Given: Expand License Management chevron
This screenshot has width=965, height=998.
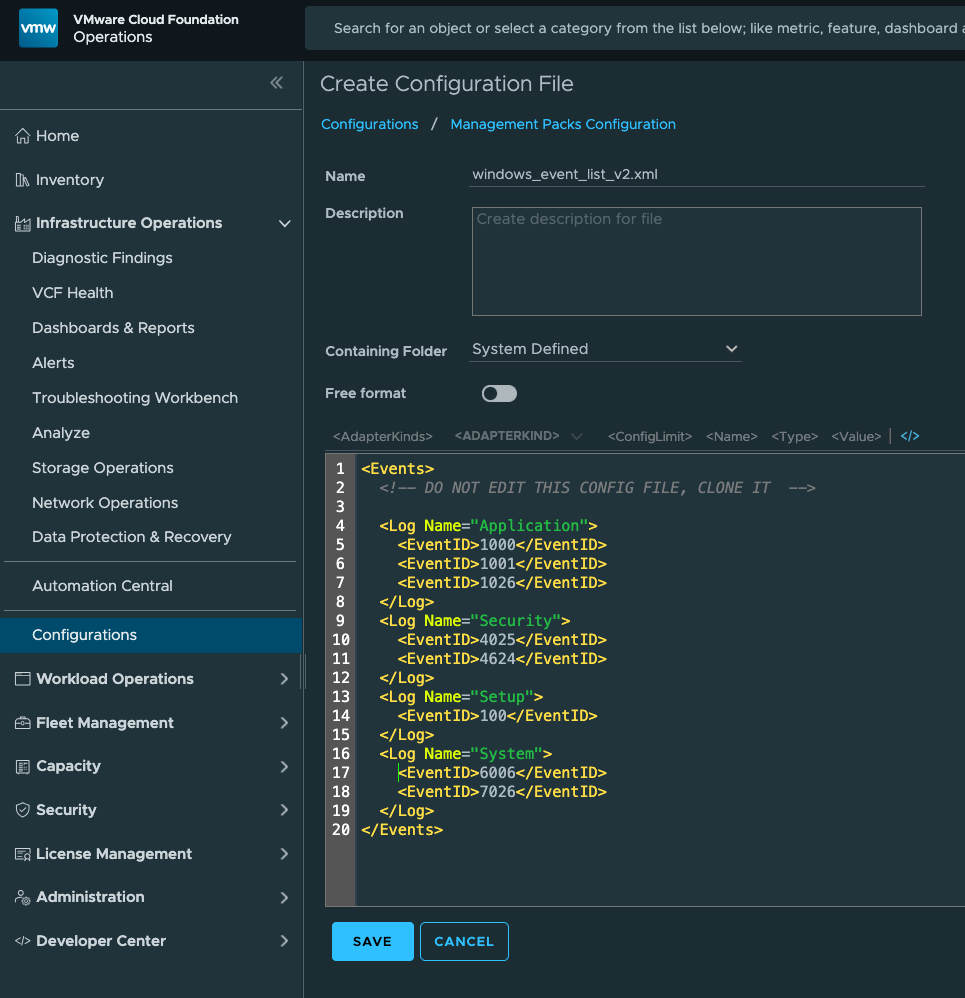Looking at the screenshot, I should tap(284, 854).
